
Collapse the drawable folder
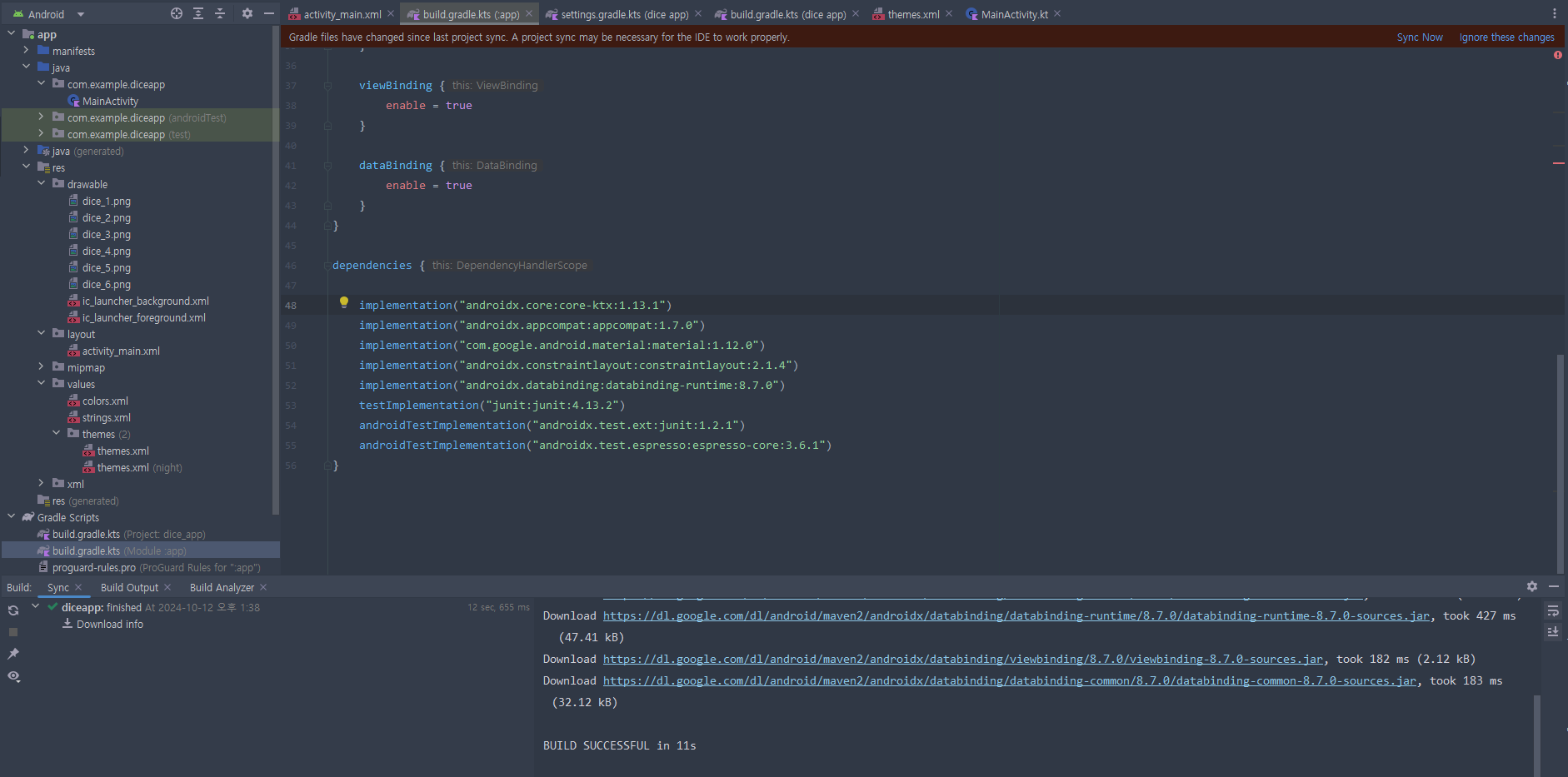[41, 183]
